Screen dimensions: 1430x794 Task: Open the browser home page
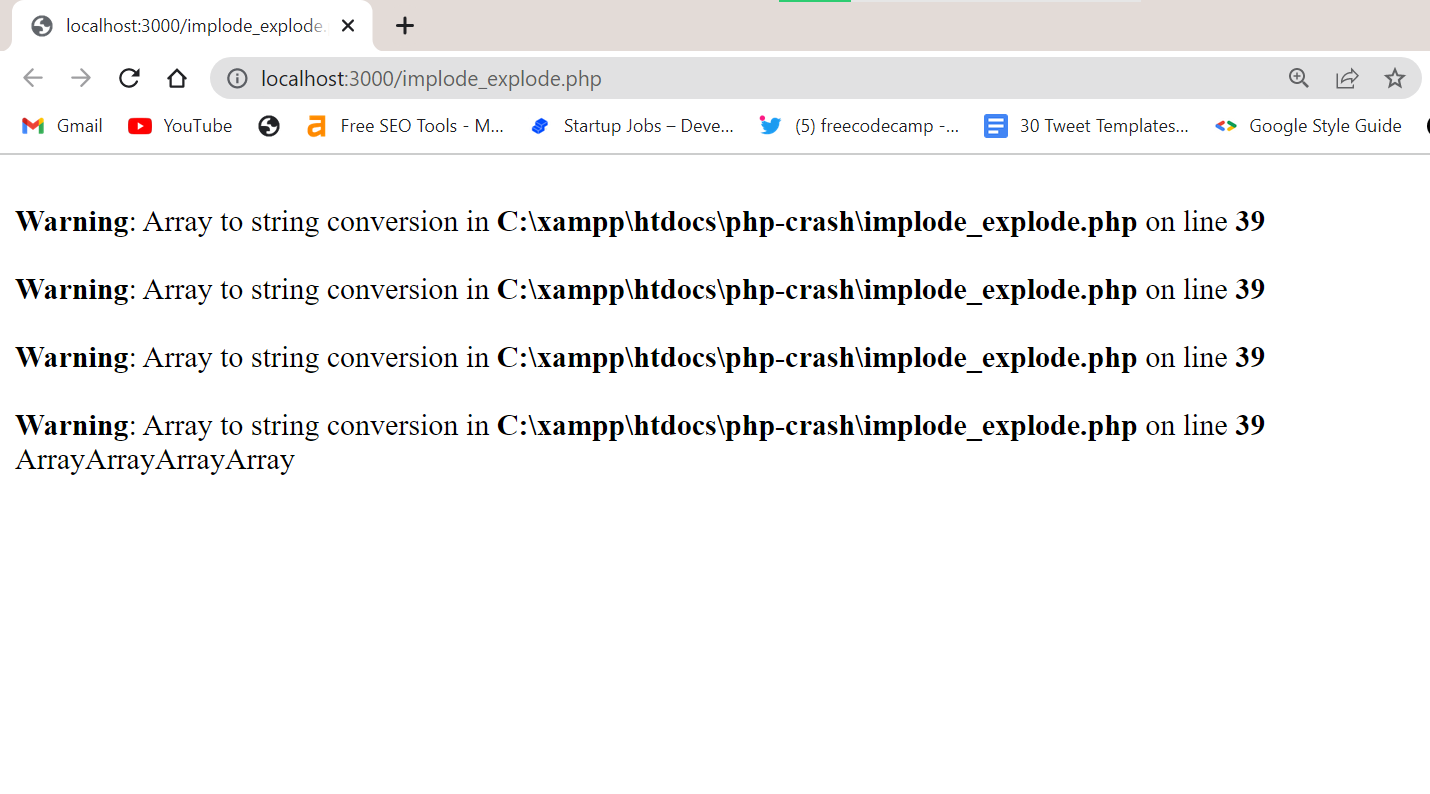177,78
